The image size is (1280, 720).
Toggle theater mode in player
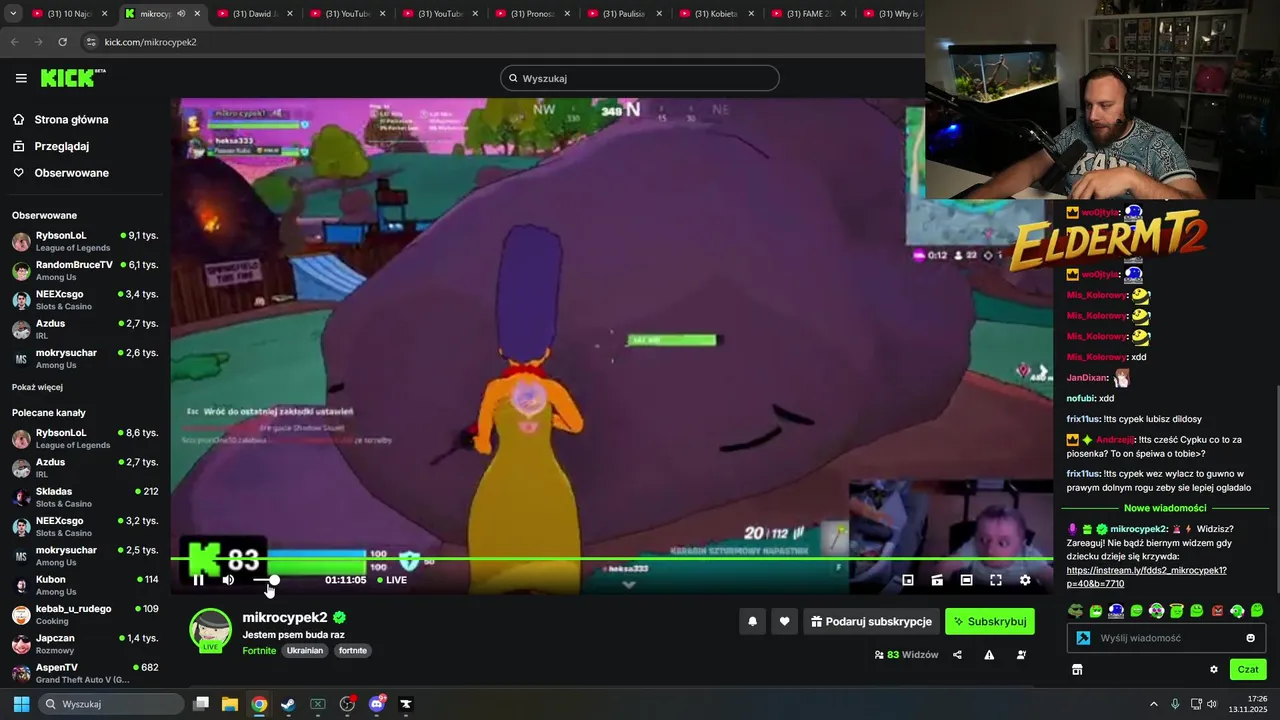click(x=966, y=580)
